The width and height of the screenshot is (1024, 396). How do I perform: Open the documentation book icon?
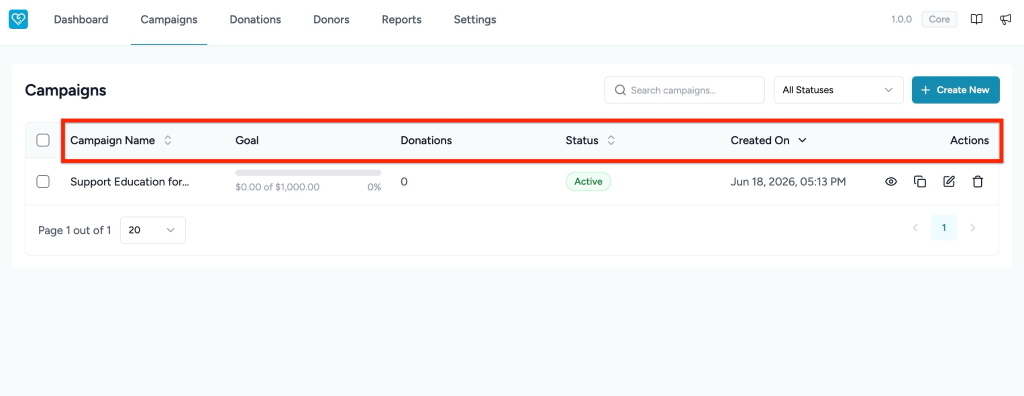tap(976, 20)
